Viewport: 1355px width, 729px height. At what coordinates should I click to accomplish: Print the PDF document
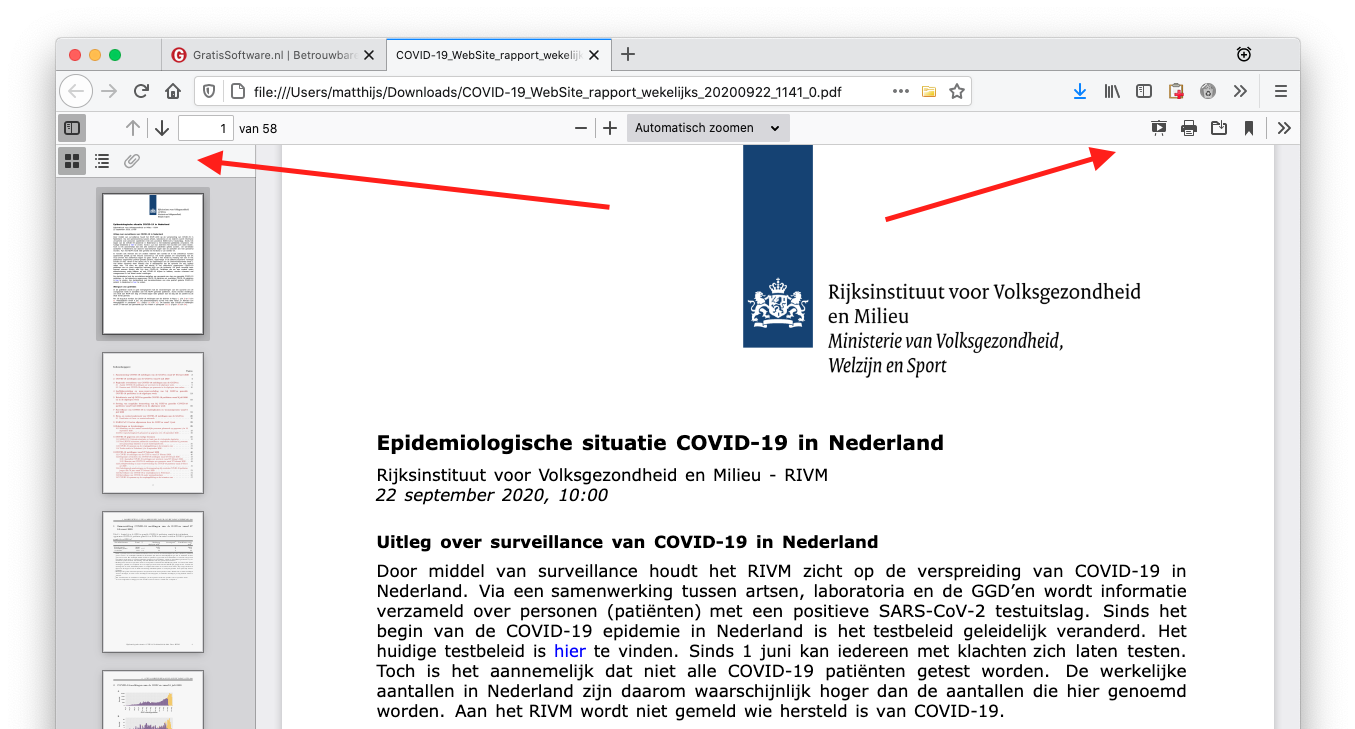1189,128
